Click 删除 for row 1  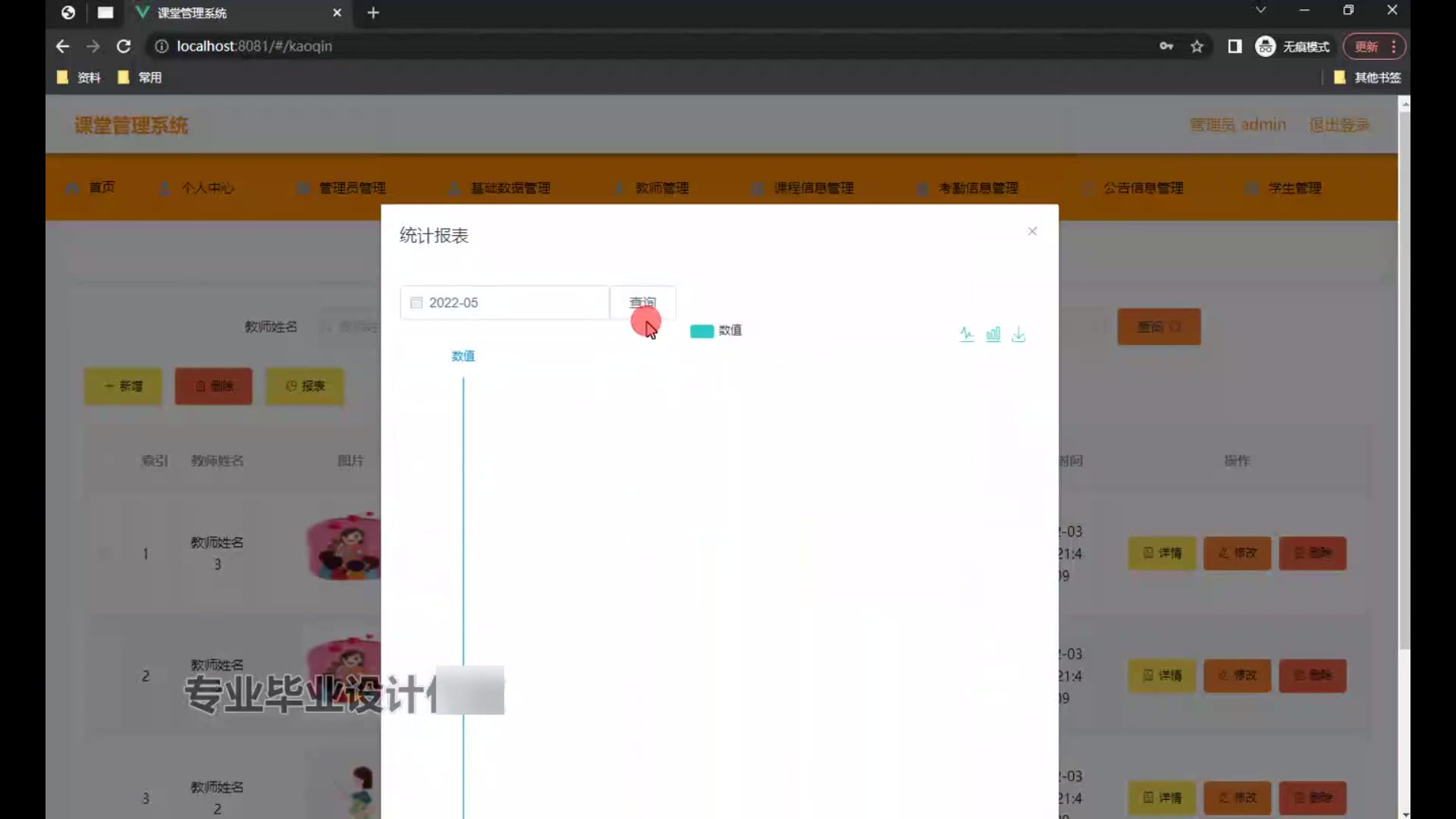1313,554
